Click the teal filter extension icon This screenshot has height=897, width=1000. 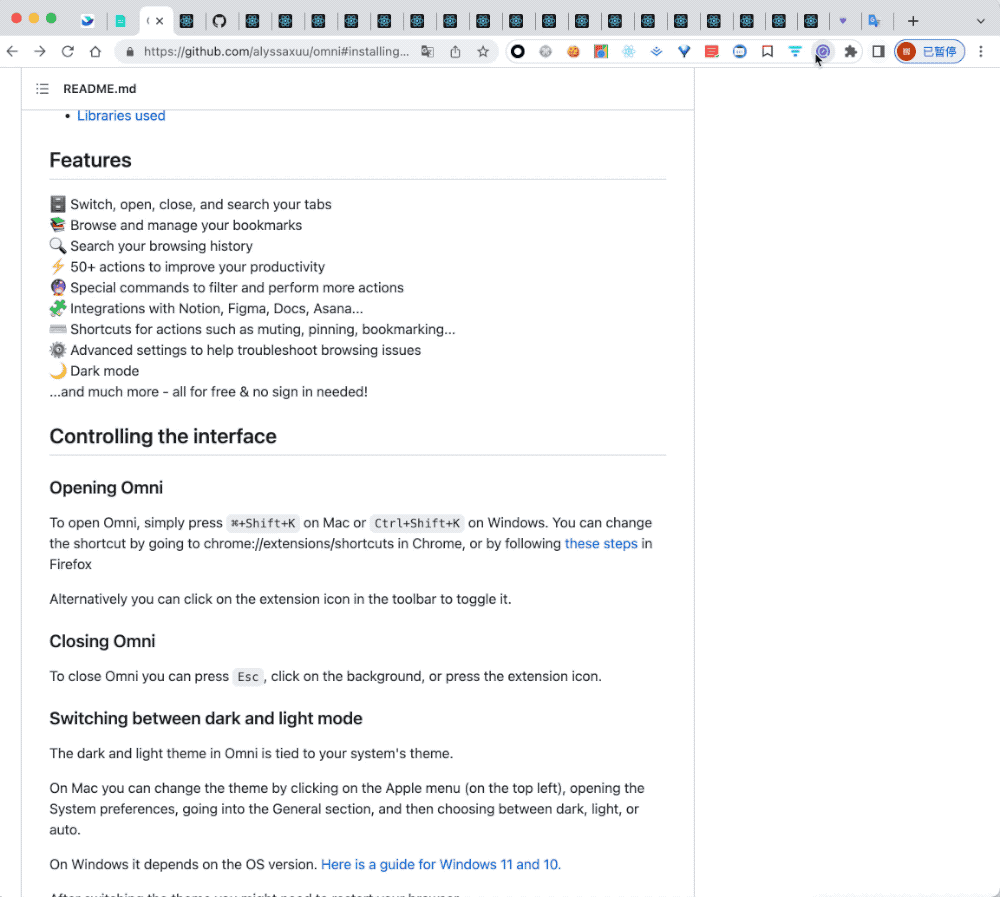coord(795,52)
